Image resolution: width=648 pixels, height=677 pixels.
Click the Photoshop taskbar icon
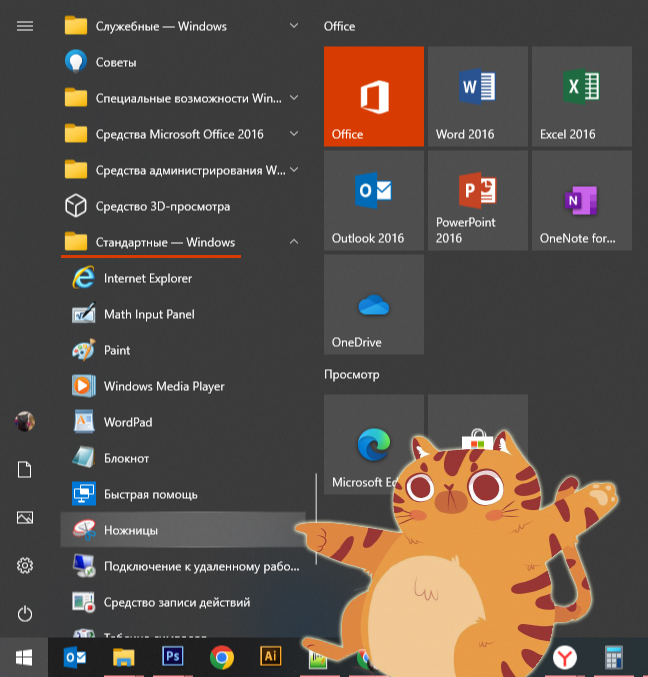[x=173, y=657]
